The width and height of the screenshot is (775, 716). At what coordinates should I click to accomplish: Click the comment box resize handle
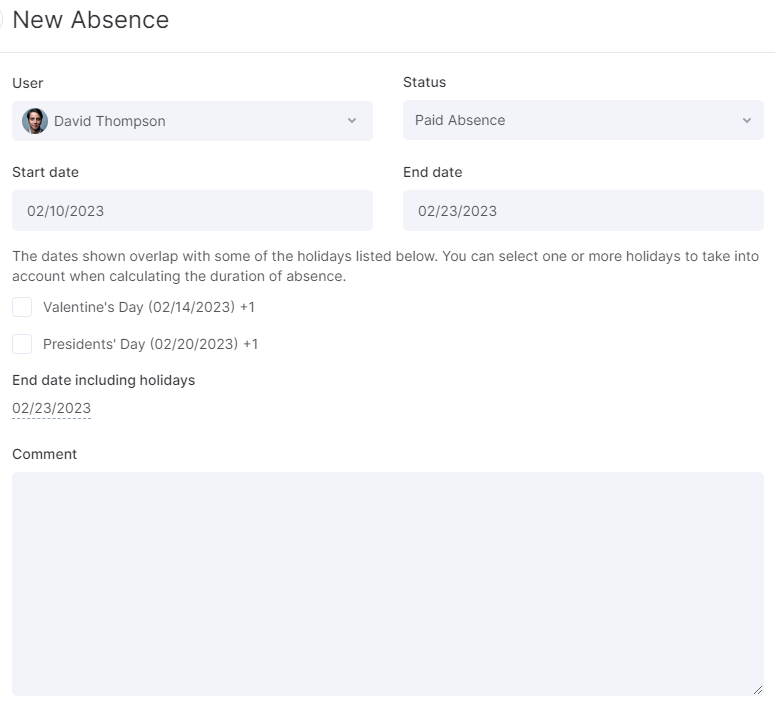click(x=758, y=690)
